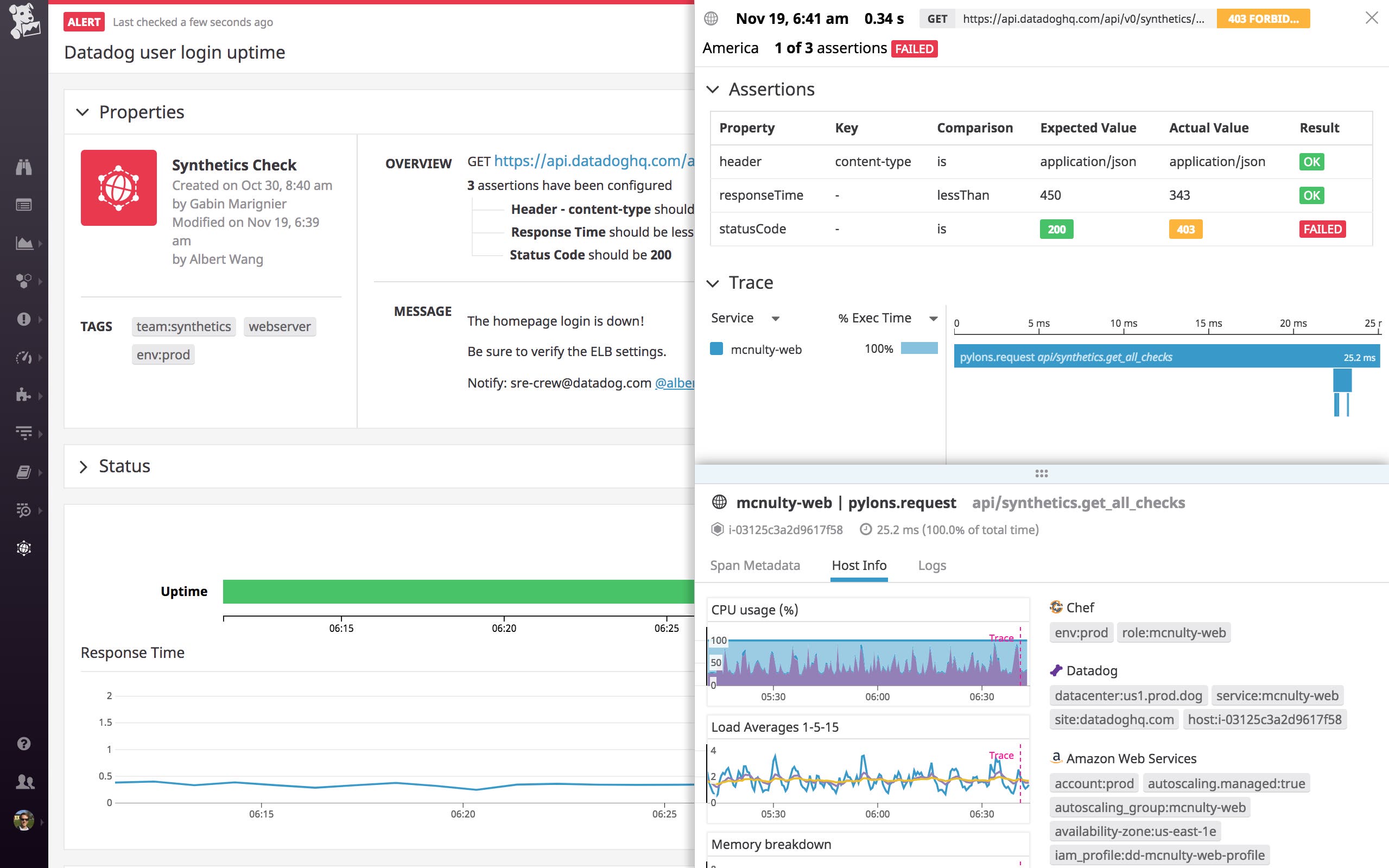The height and width of the screenshot is (868, 1389).
Task: Select the team:synthetics tag
Action: [183, 326]
